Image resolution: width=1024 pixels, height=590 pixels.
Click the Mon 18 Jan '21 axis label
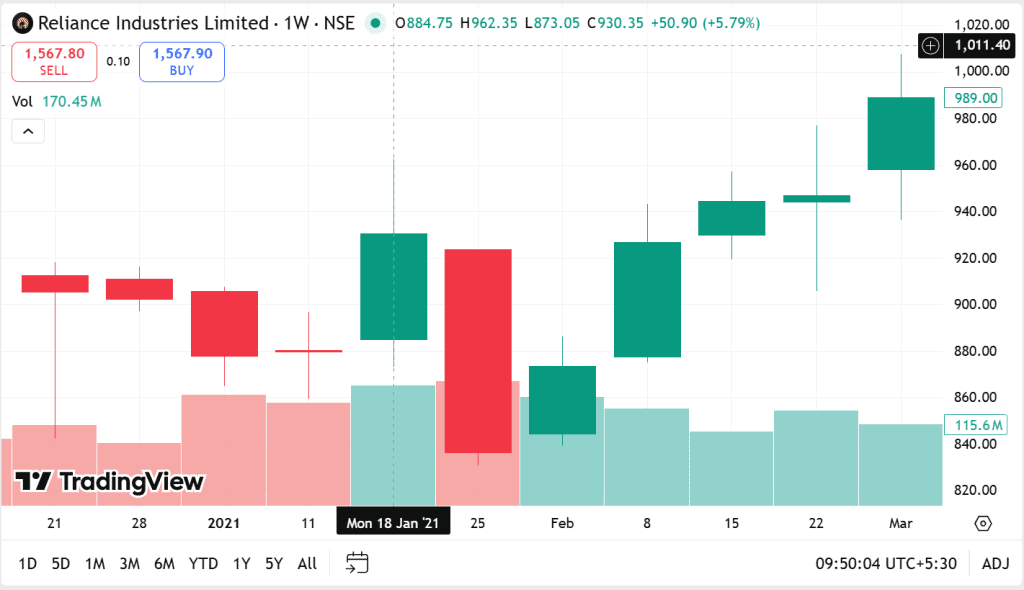pyautogui.click(x=393, y=521)
